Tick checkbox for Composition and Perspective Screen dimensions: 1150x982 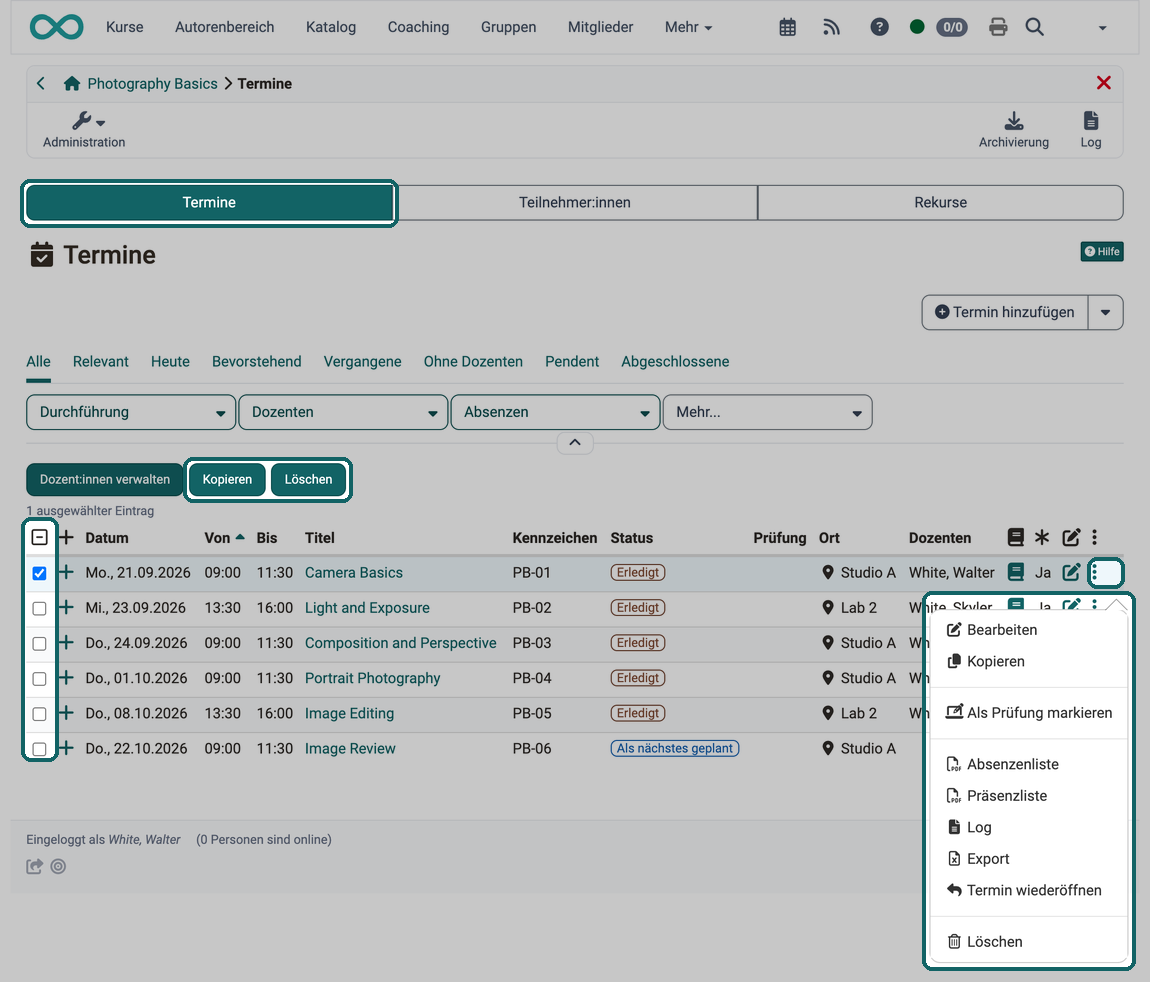(40, 643)
